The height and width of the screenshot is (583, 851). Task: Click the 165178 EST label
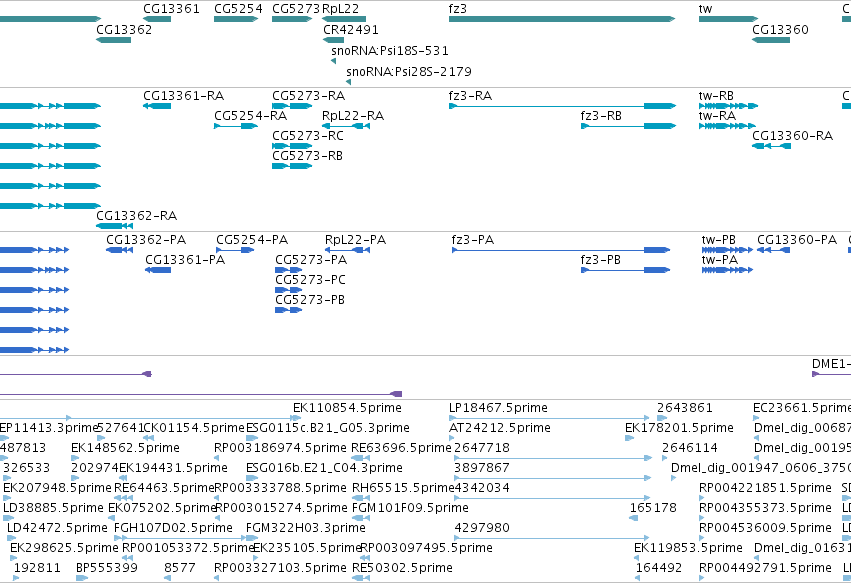coord(653,508)
